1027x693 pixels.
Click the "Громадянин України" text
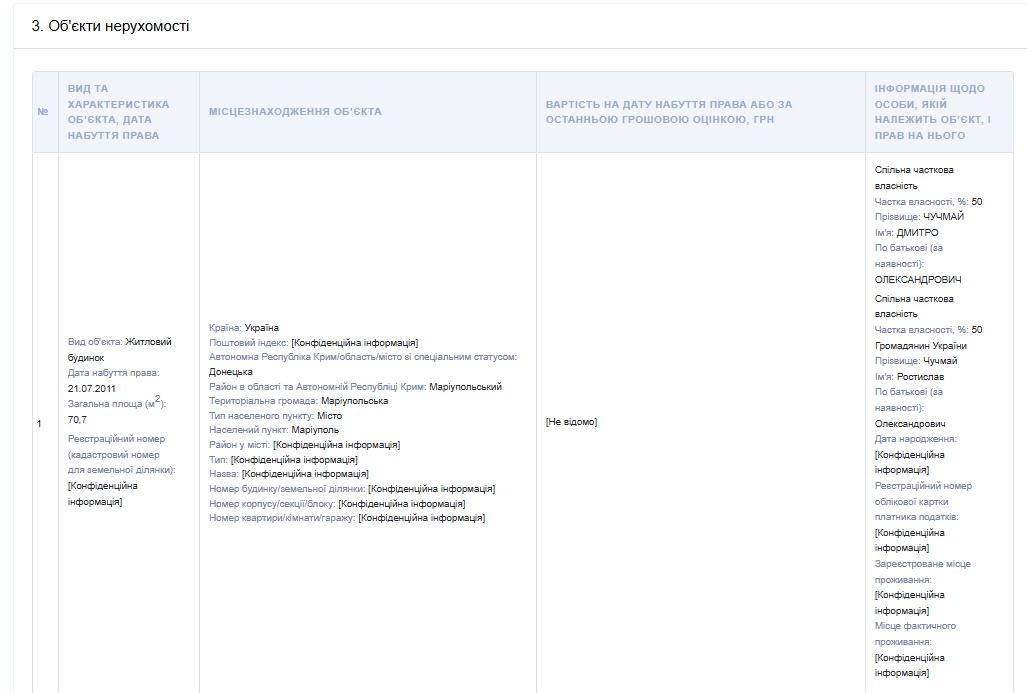(920, 346)
